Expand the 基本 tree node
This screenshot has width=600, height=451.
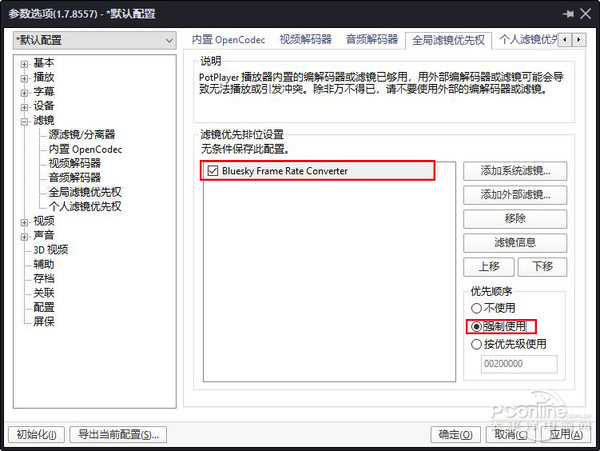(x=23, y=62)
